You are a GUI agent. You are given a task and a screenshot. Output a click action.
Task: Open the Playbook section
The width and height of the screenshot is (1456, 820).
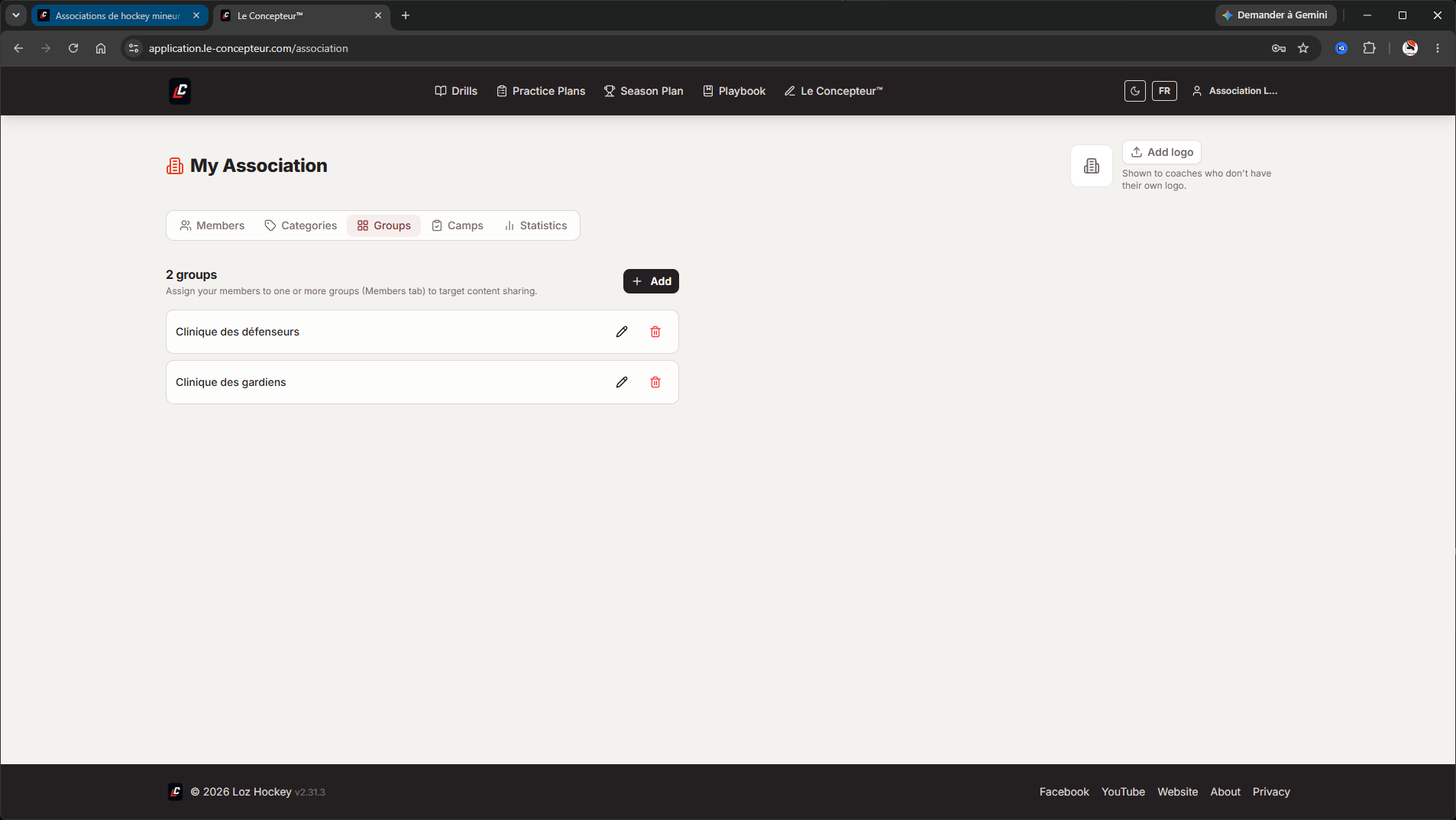tap(734, 91)
